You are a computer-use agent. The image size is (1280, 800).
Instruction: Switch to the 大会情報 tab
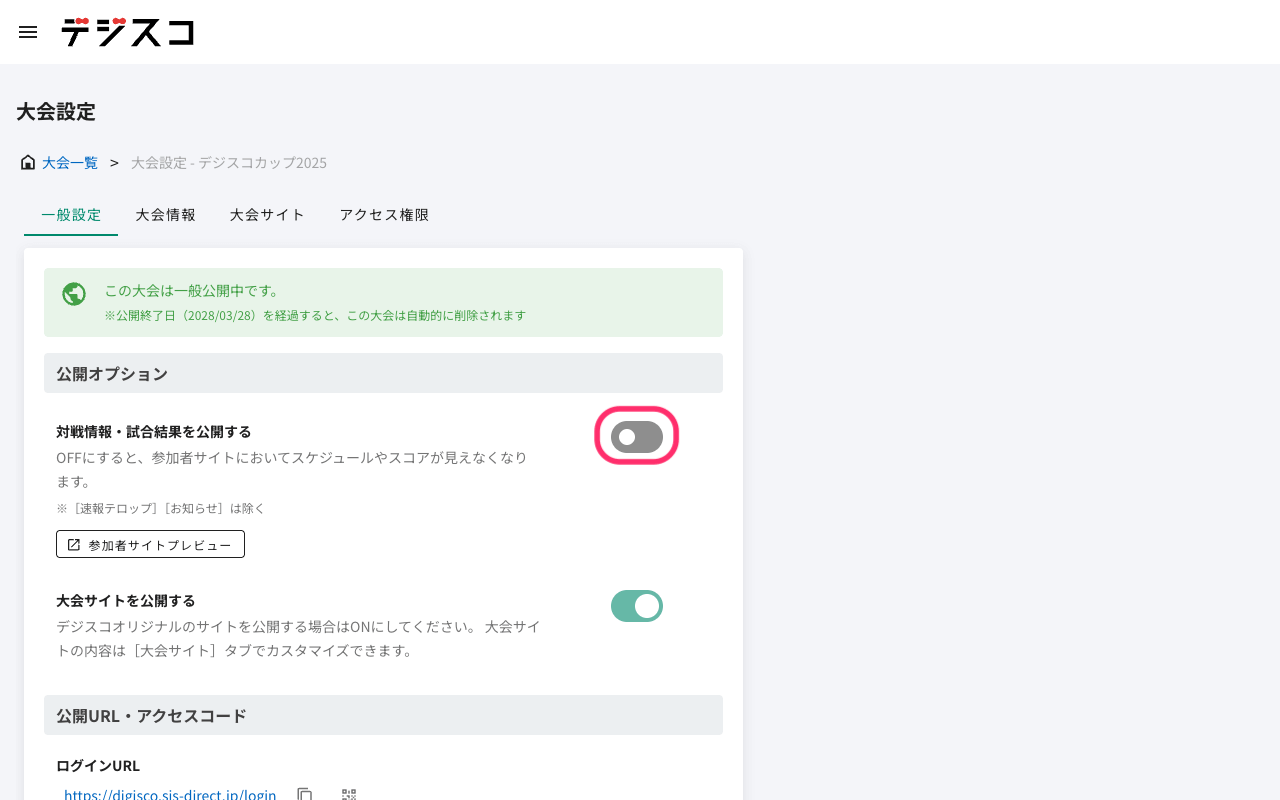(x=166, y=215)
